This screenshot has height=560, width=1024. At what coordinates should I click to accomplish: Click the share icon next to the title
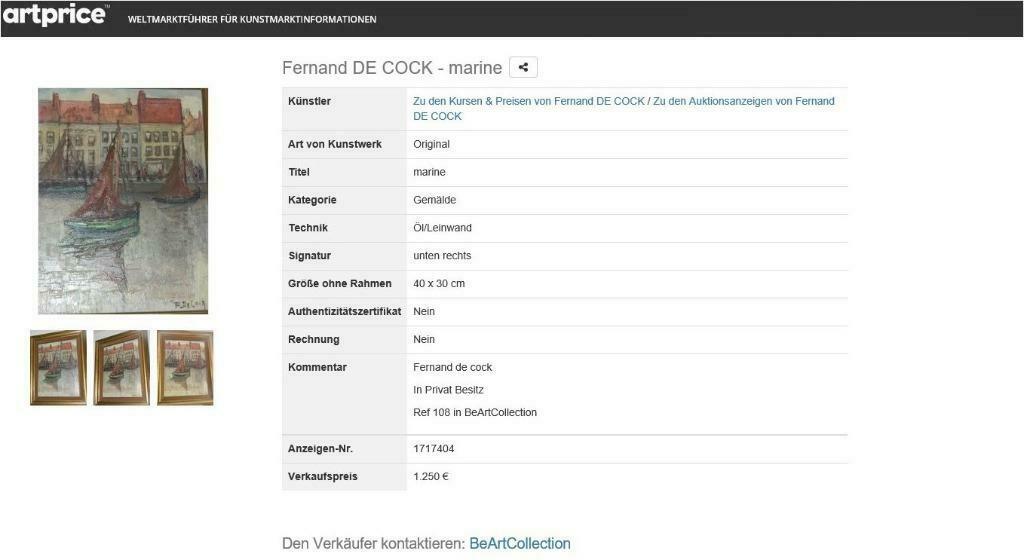523,67
